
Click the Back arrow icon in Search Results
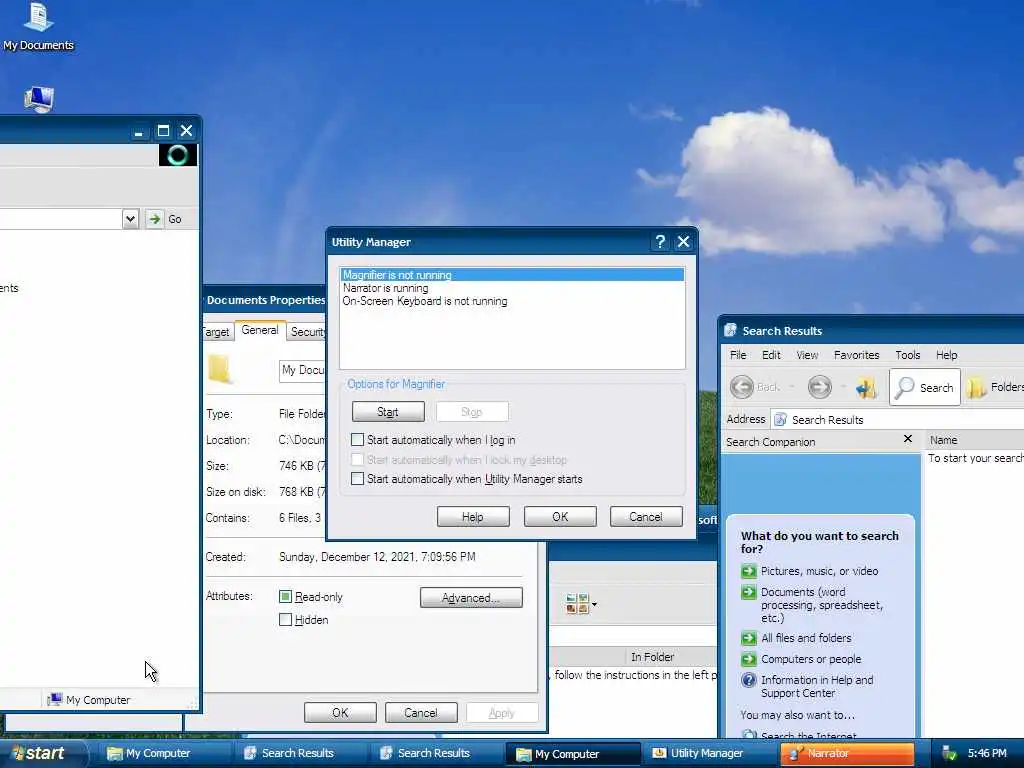coord(742,387)
